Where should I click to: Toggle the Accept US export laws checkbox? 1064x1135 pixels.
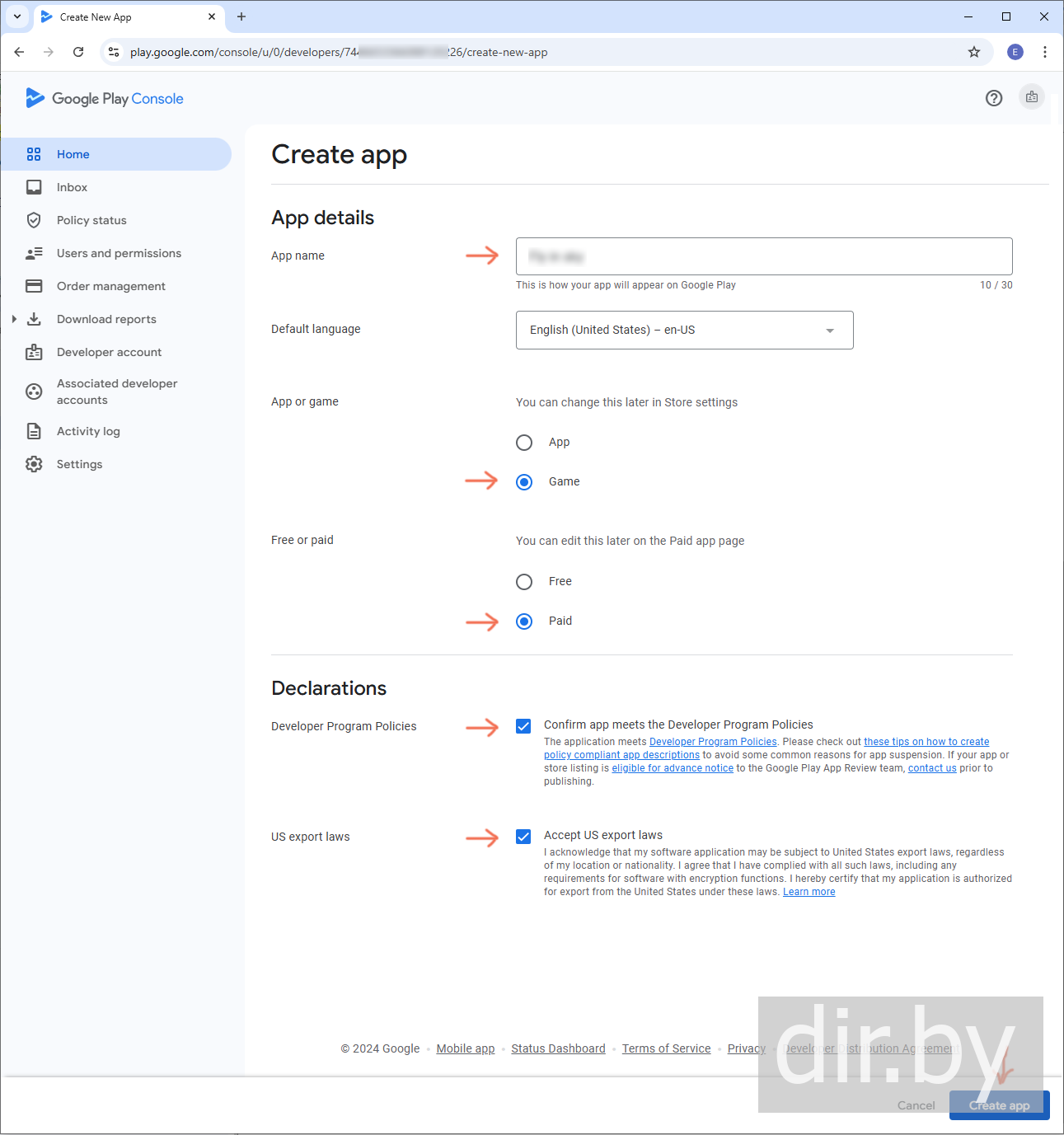pos(523,837)
